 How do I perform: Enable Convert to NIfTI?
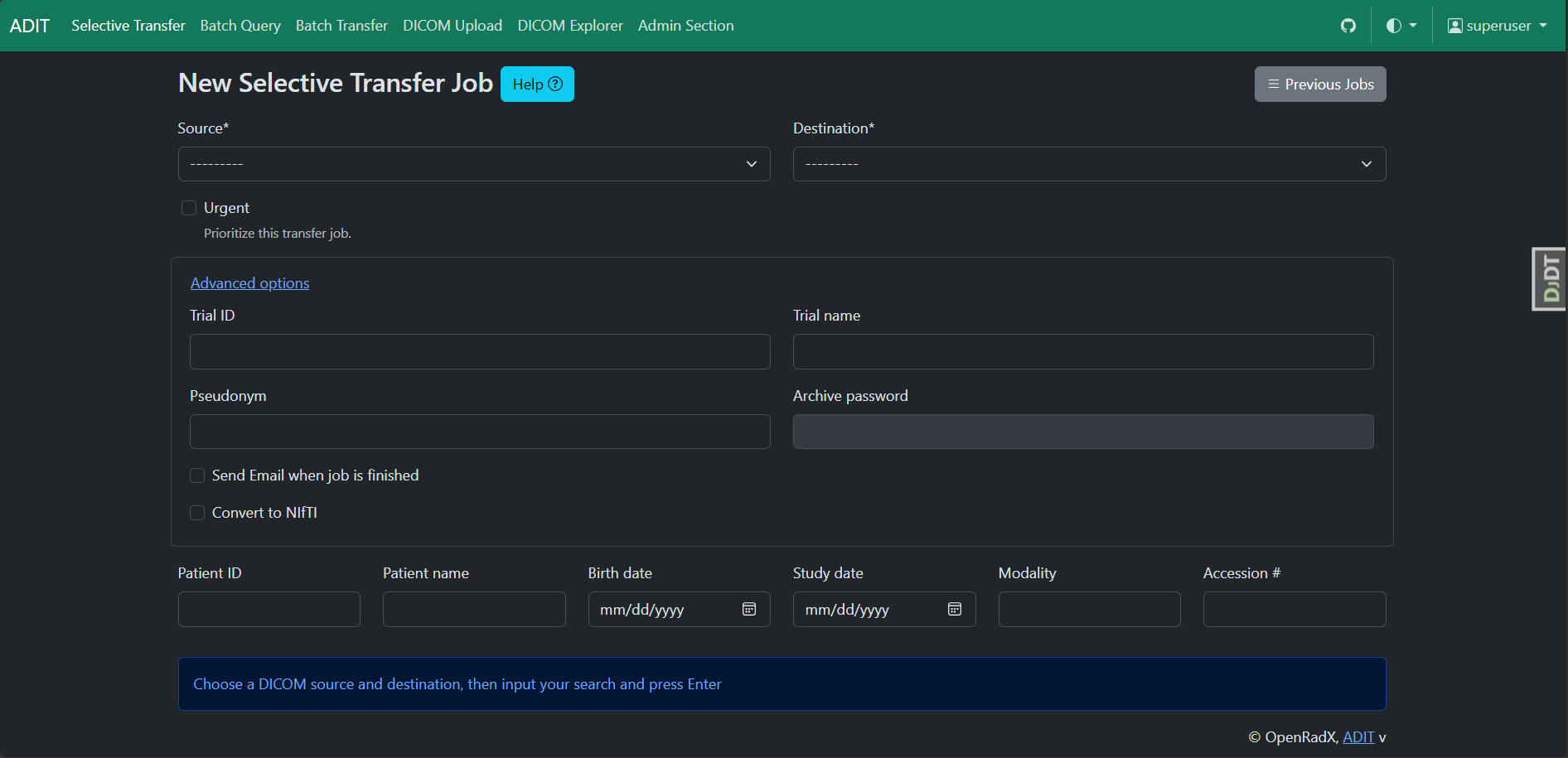(x=197, y=513)
